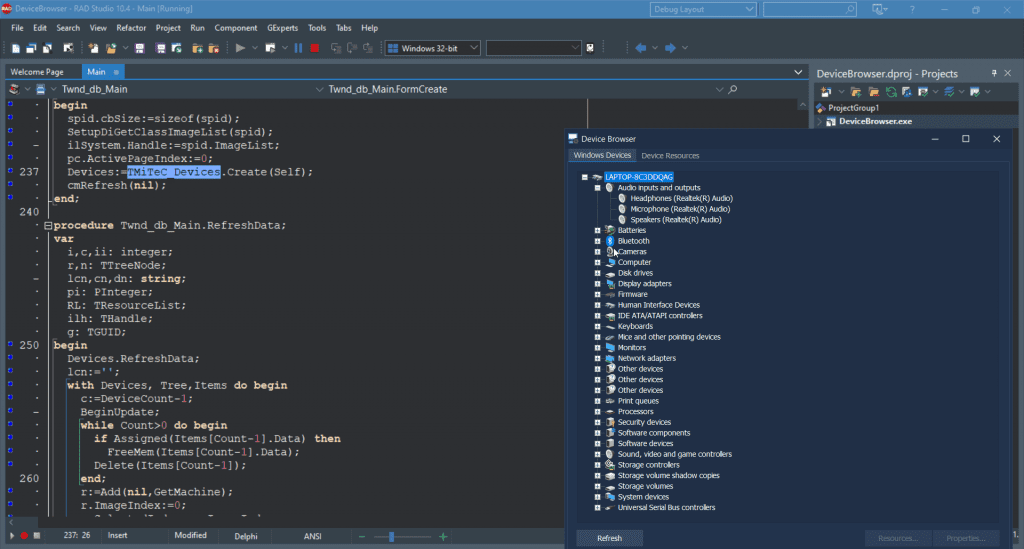Start macro playback in editor status bar
1024x549 pixels.
[x=11, y=535]
